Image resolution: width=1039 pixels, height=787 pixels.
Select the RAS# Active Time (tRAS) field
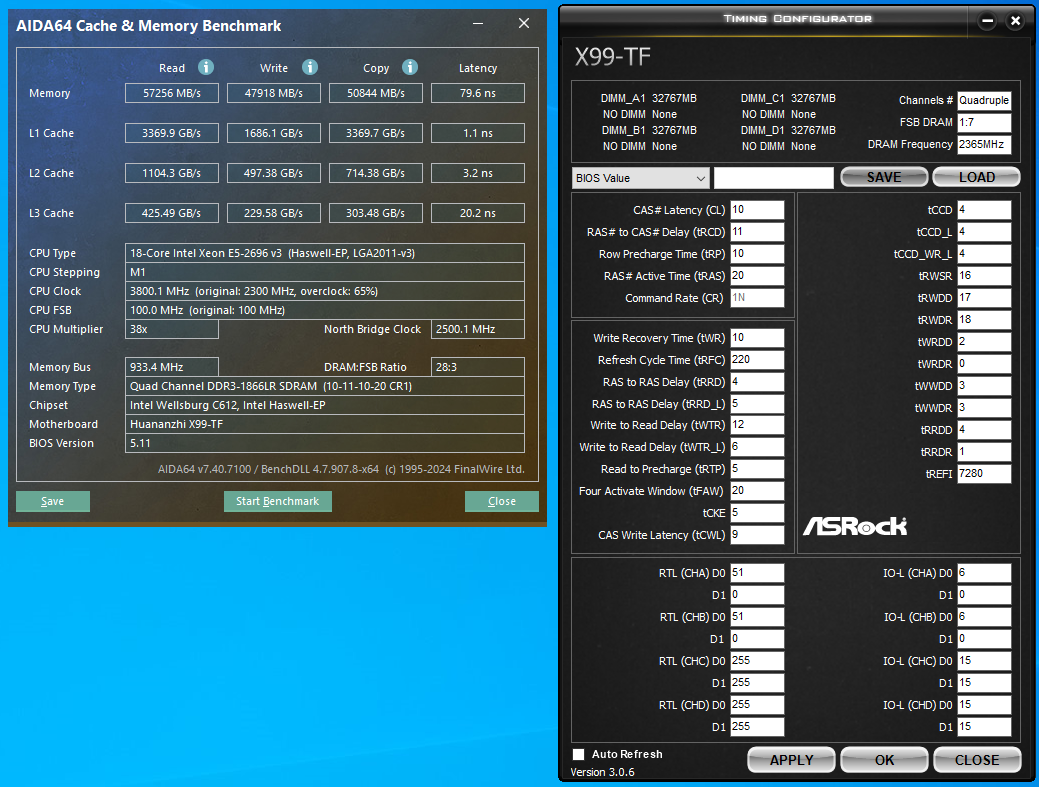pyautogui.click(x=757, y=276)
